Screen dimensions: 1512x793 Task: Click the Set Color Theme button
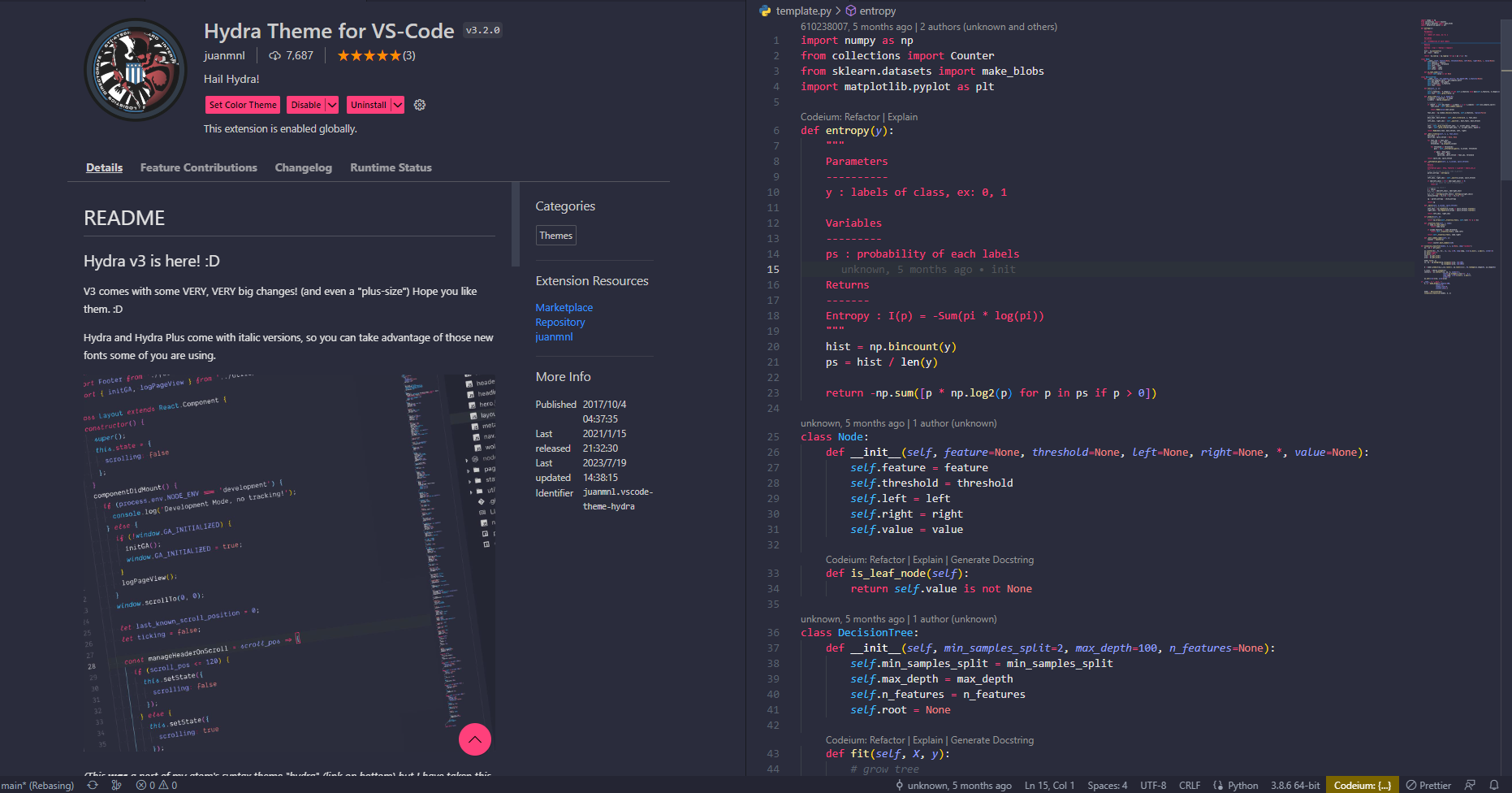[243, 105]
